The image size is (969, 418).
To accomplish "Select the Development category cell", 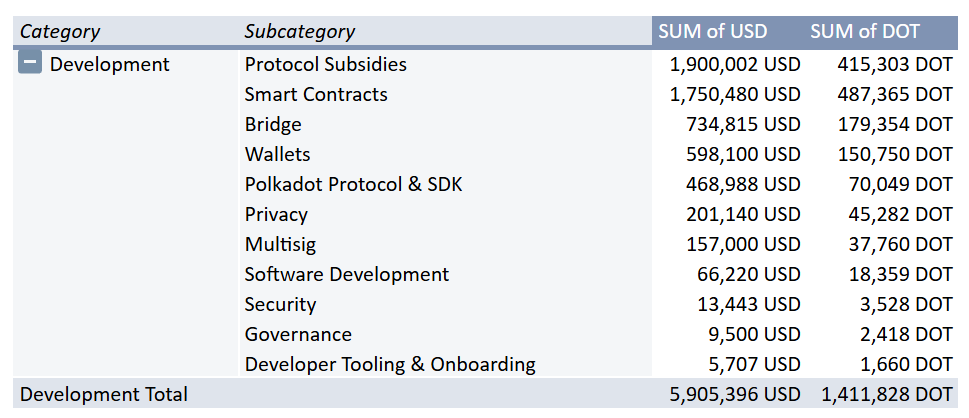I will pyautogui.click(x=109, y=64).
